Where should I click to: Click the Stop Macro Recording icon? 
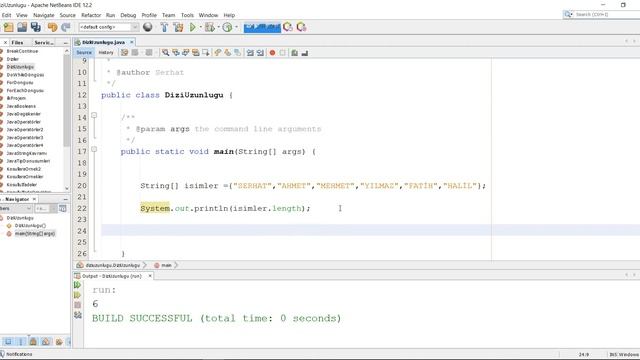pos(282,53)
